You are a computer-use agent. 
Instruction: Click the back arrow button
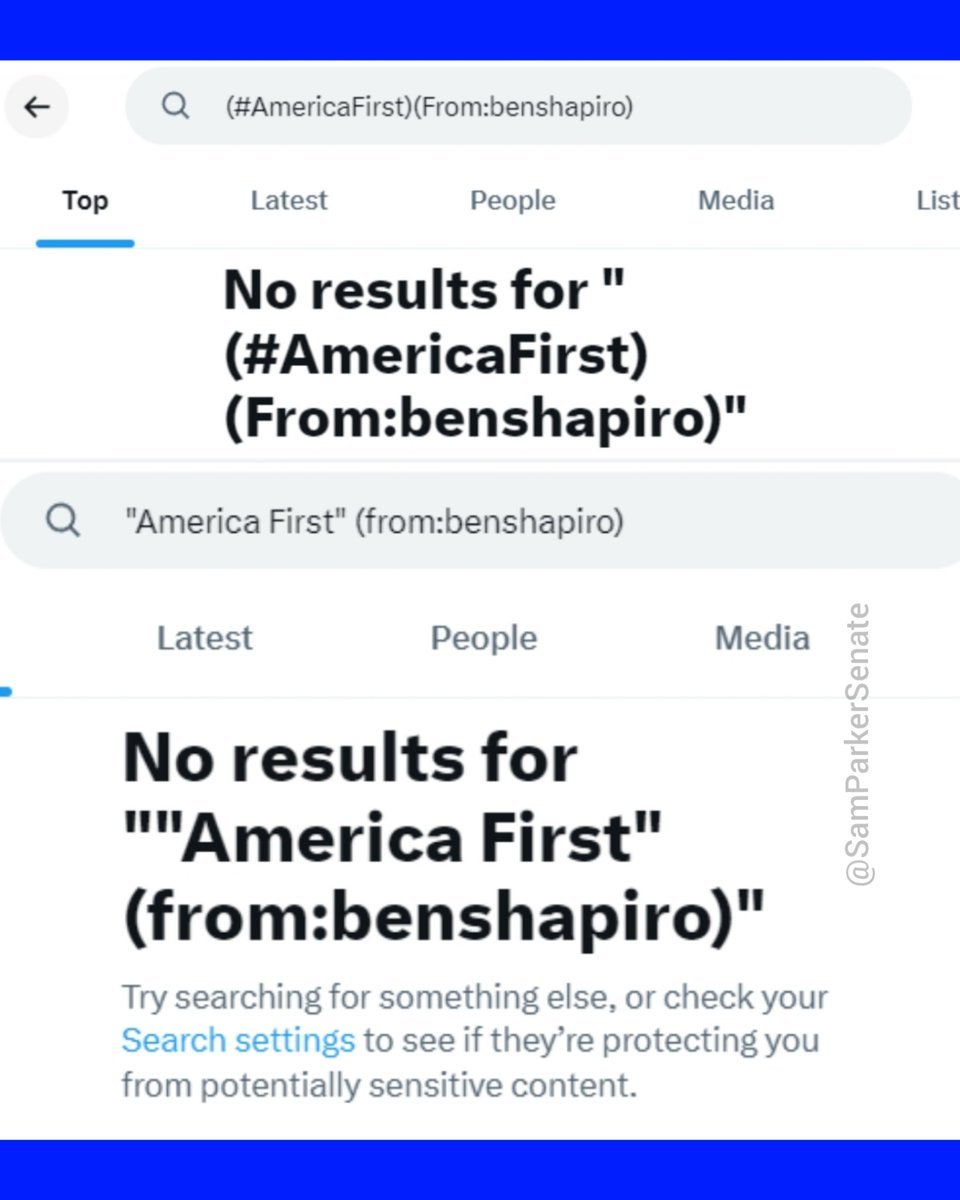coord(37,107)
